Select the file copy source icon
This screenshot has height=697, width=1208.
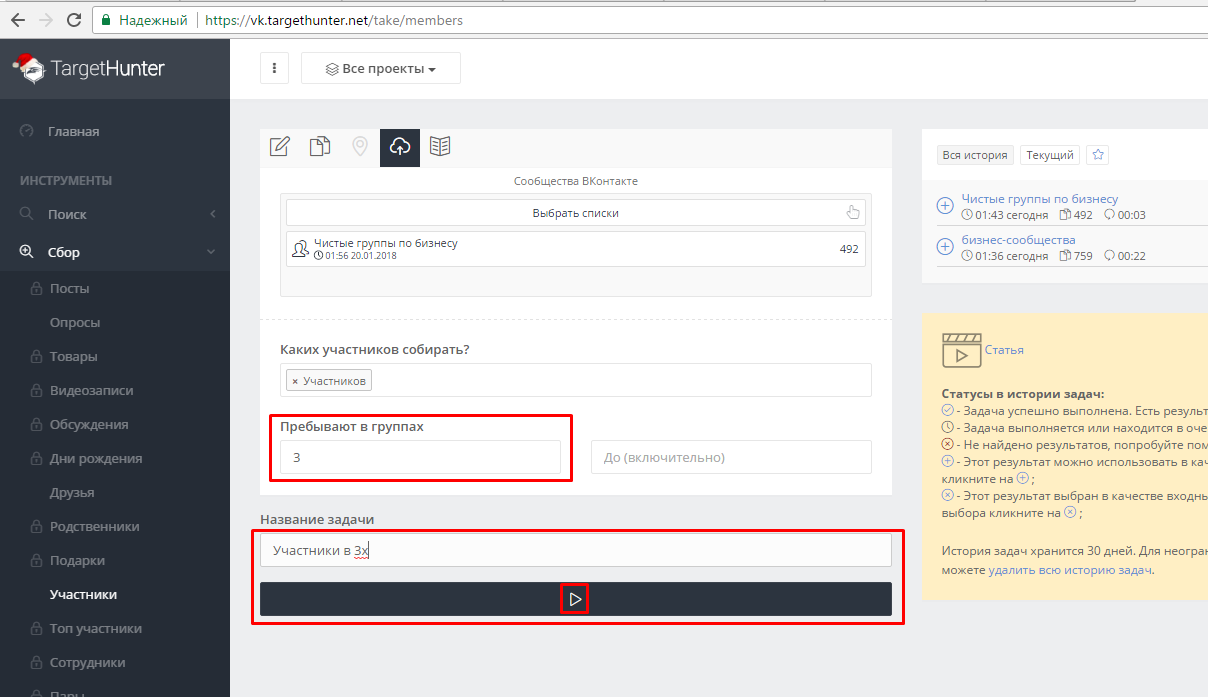320,147
